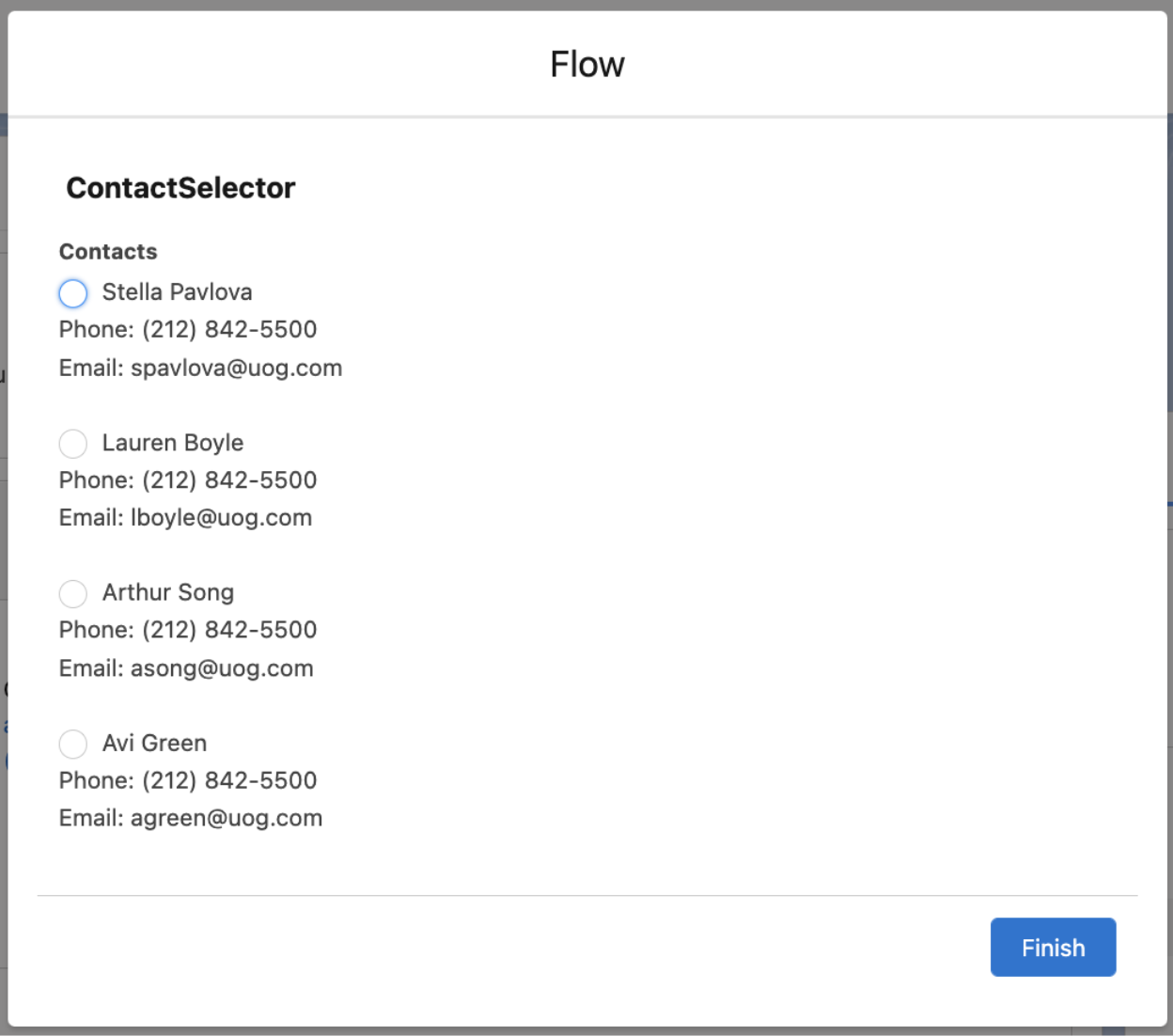Click the name Avi Green
The width and height of the screenshot is (1173, 1036).
pyautogui.click(x=154, y=743)
